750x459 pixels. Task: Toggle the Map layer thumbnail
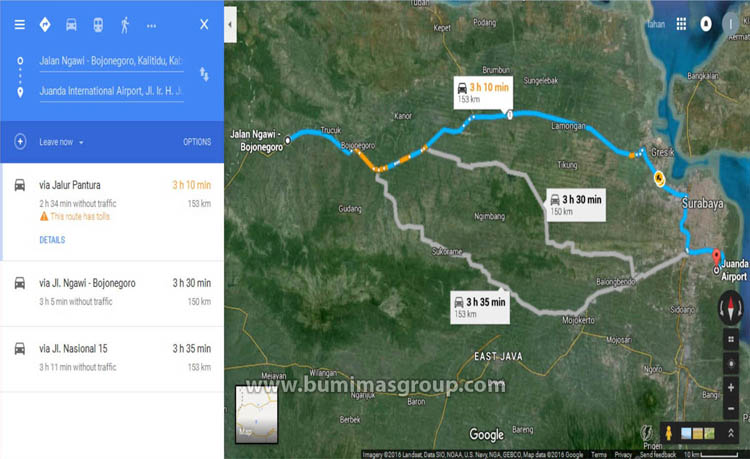(256, 415)
